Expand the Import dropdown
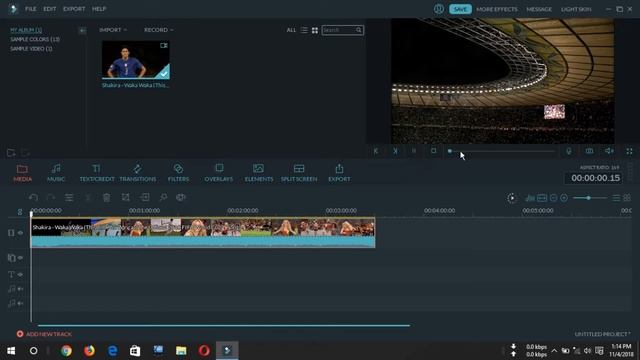The width and height of the screenshot is (640, 360). (x=113, y=30)
